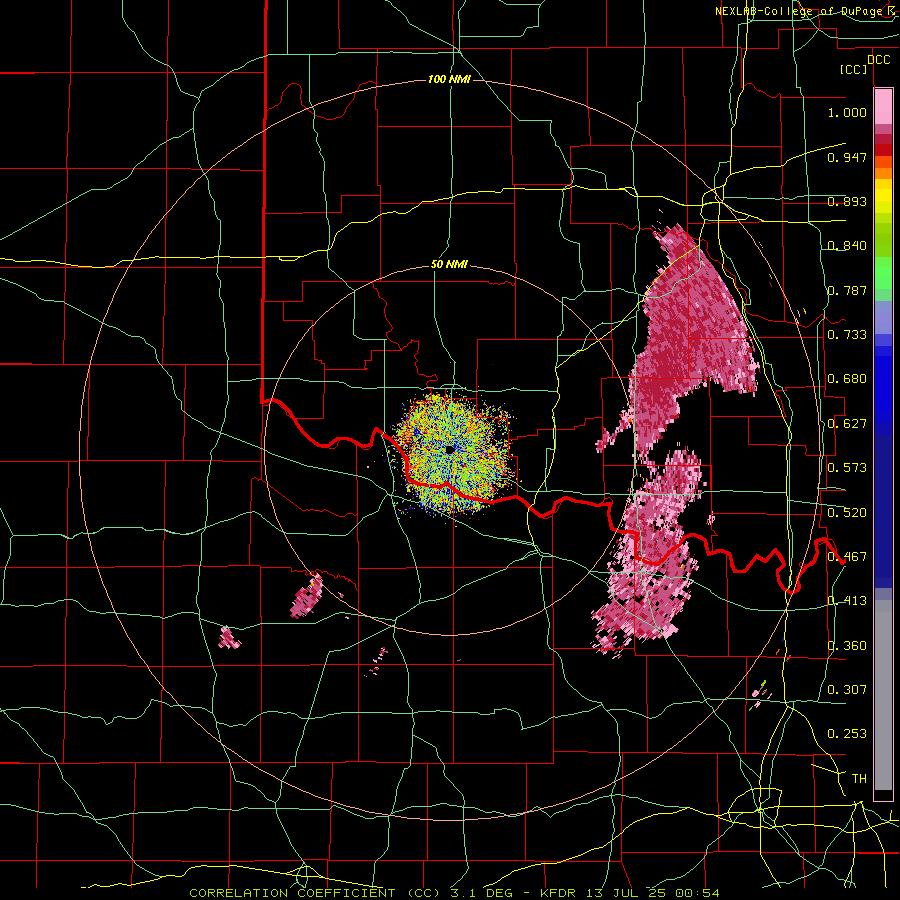Click the 0.253 value on the color scale
The width and height of the screenshot is (900, 900).
[847, 734]
